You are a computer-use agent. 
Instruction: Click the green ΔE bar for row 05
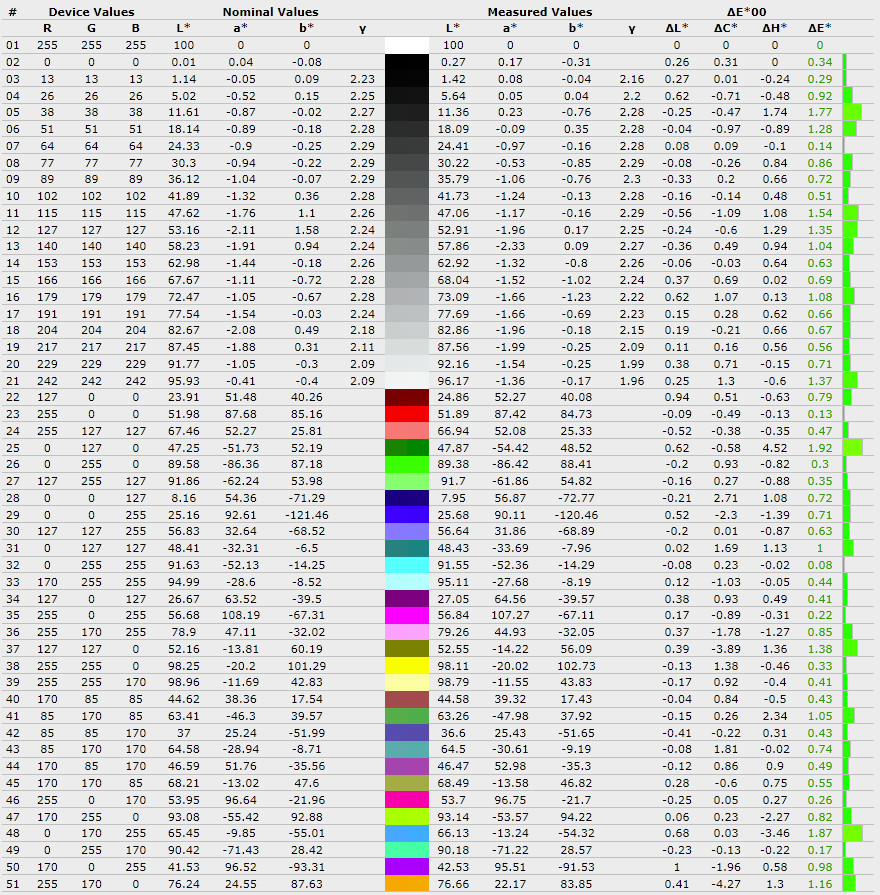[x=852, y=112]
